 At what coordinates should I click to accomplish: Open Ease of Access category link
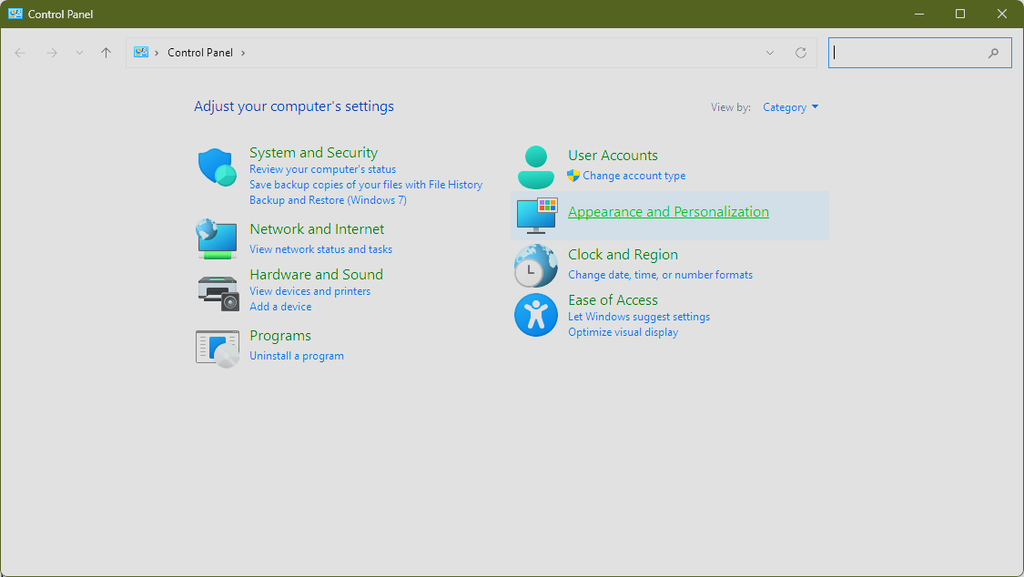click(613, 300)
